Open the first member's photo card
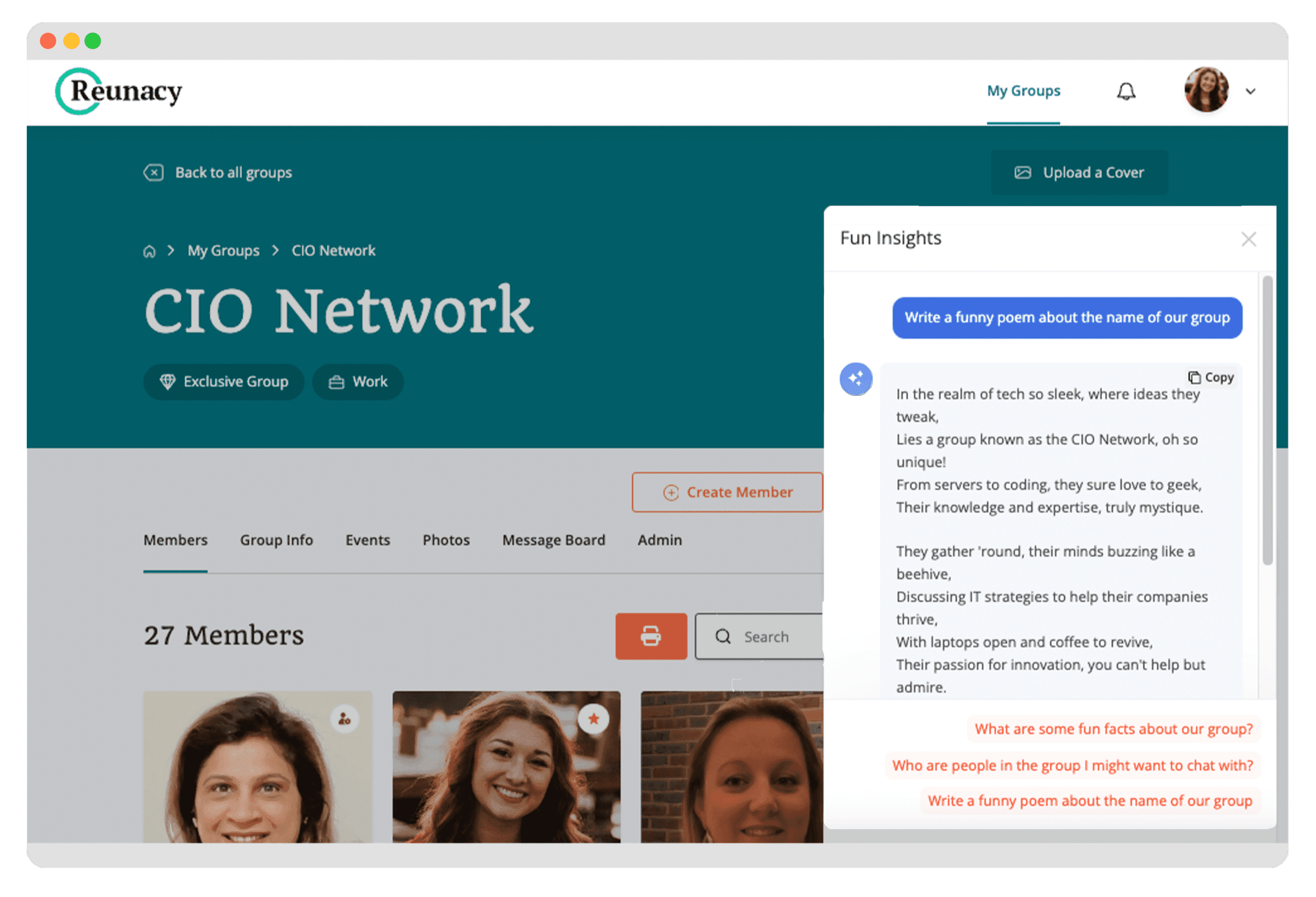The image size is (1316, 897). (258, 766)
